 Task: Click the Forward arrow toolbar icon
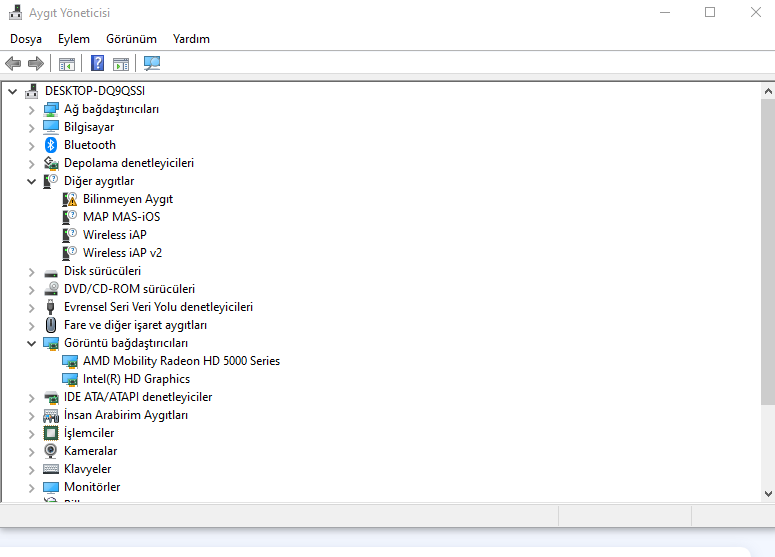click(36, 64)
